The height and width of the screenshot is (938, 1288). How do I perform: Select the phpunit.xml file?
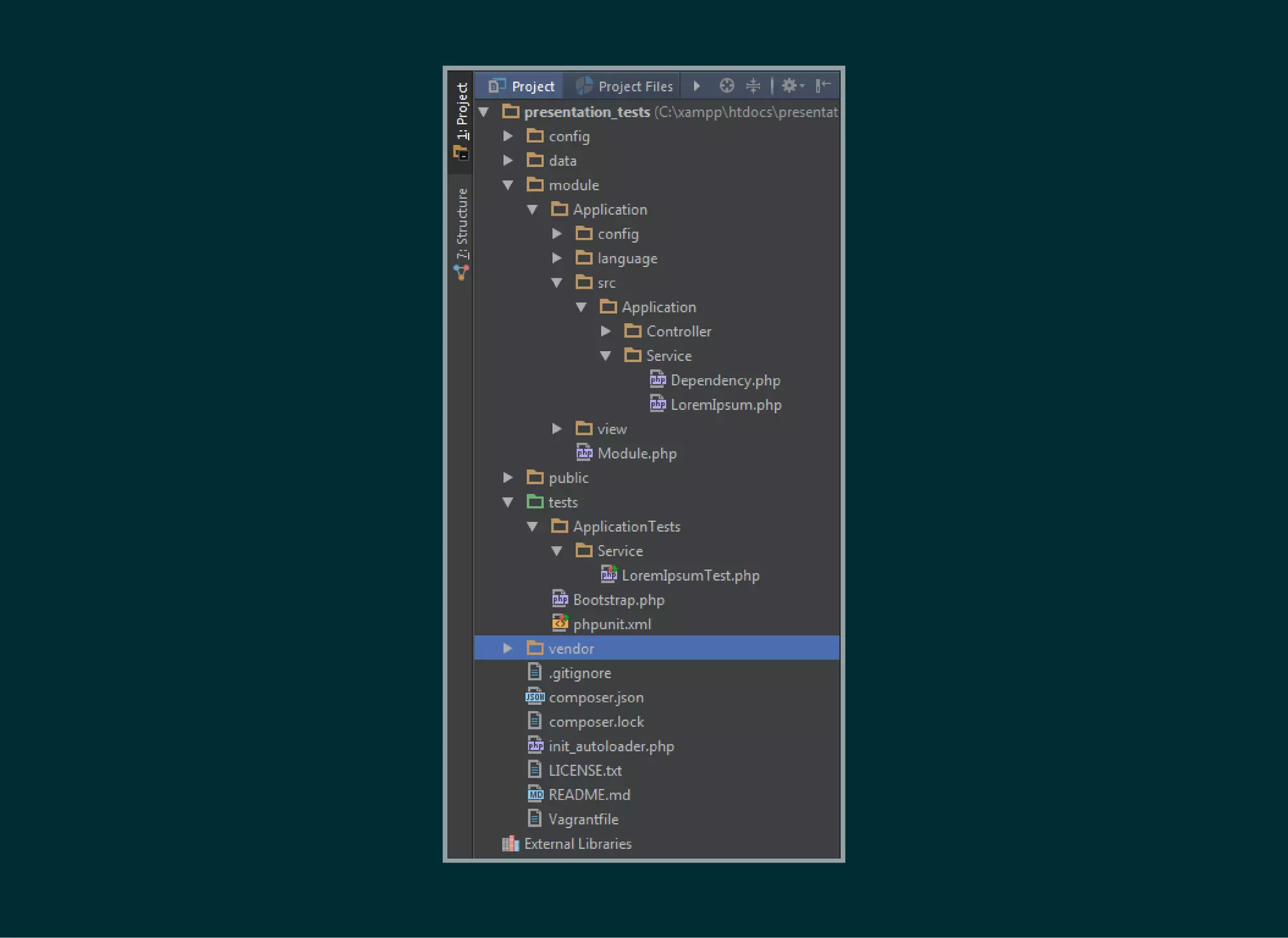611,624
